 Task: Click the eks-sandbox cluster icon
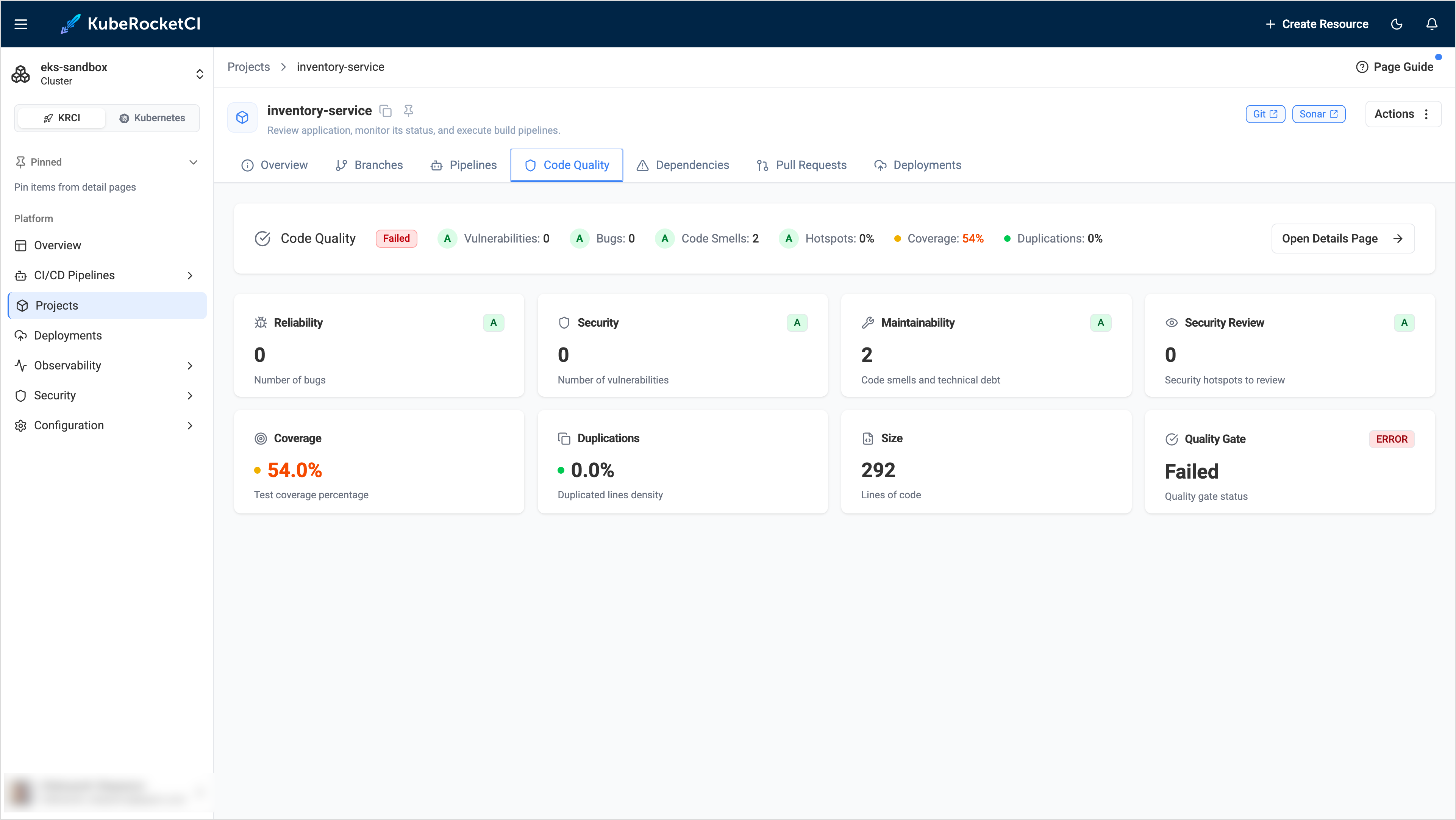tap(21, 74)
